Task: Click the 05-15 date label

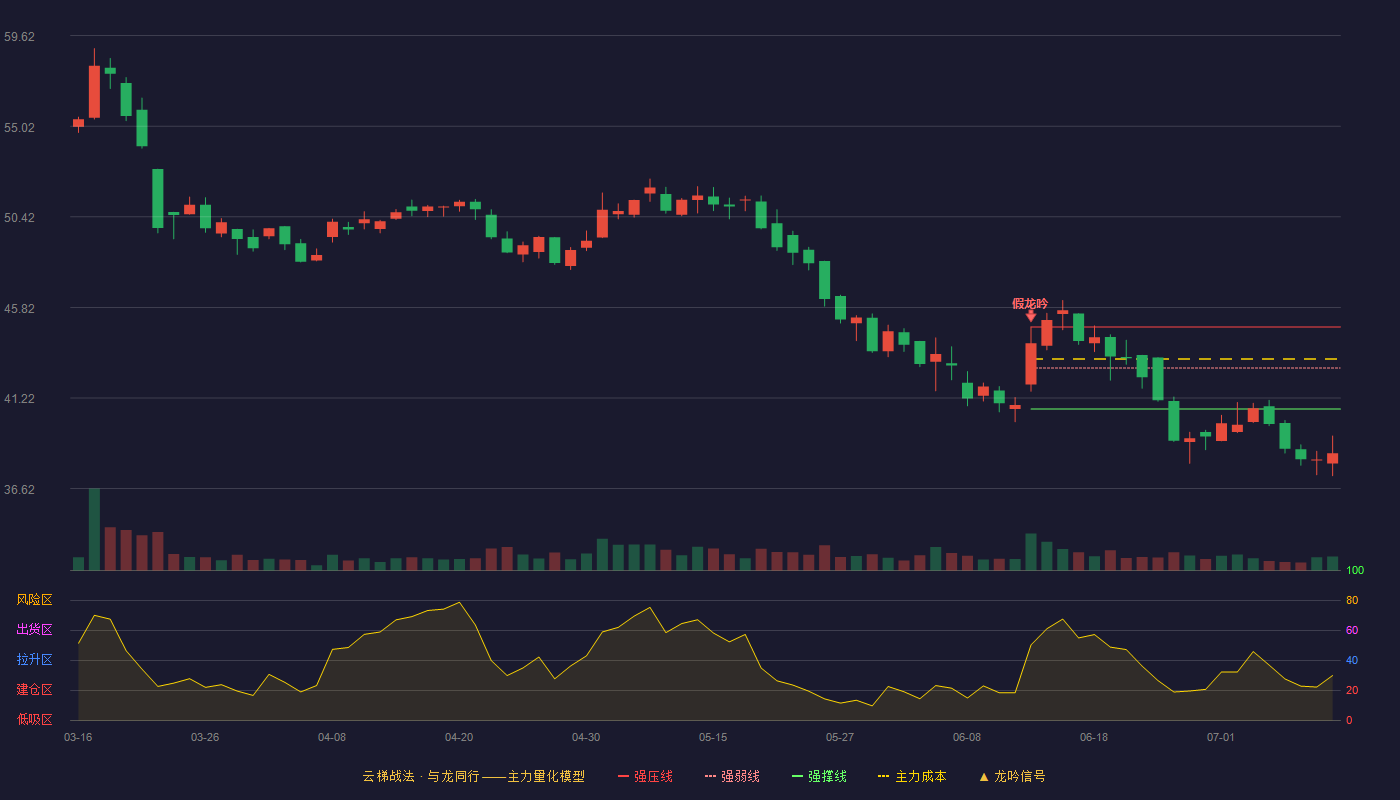Action: [x=713, y=737]
